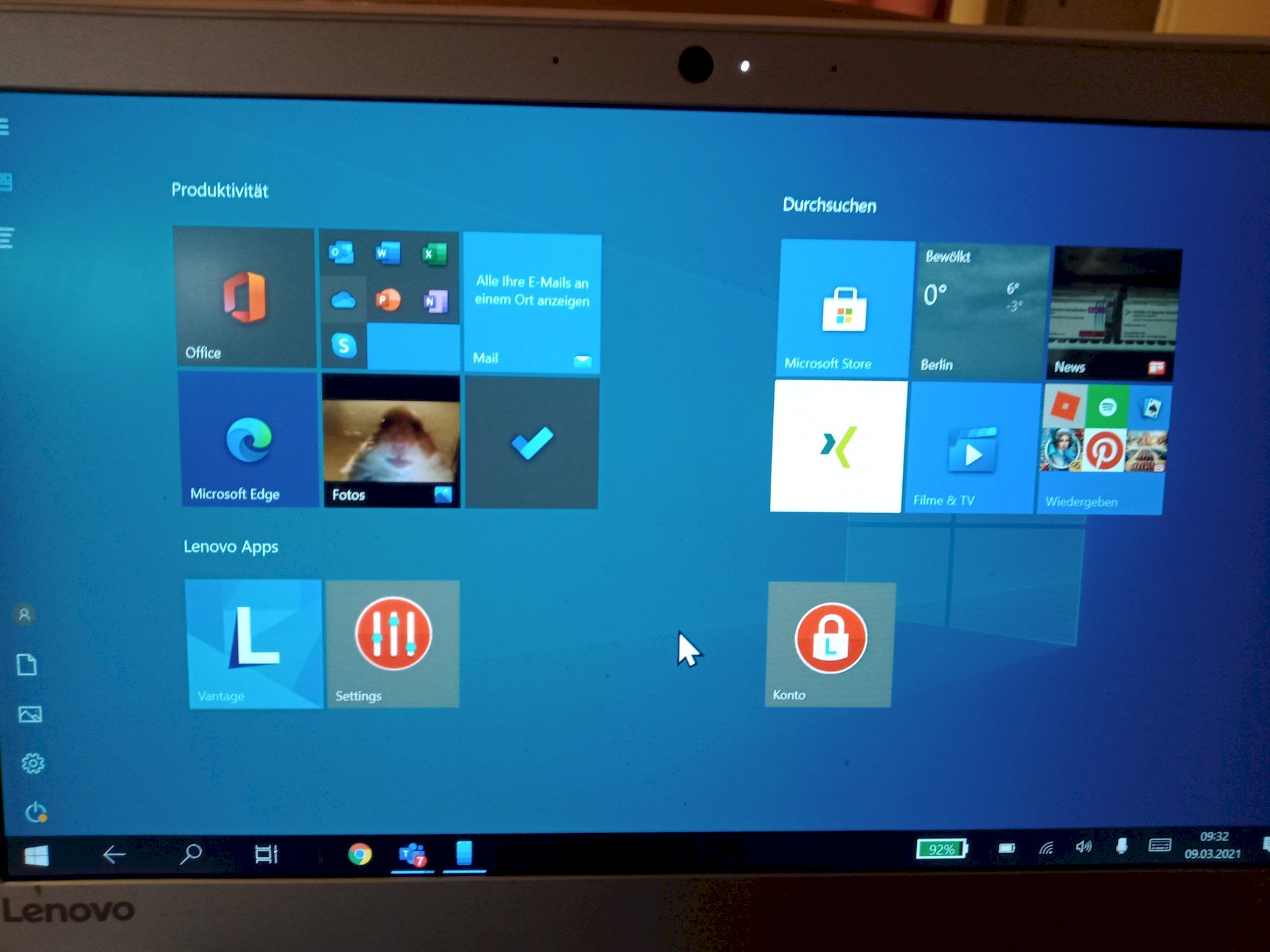
Task: Expand the Start hamburger menu
Action: click(x=4, y=126)
